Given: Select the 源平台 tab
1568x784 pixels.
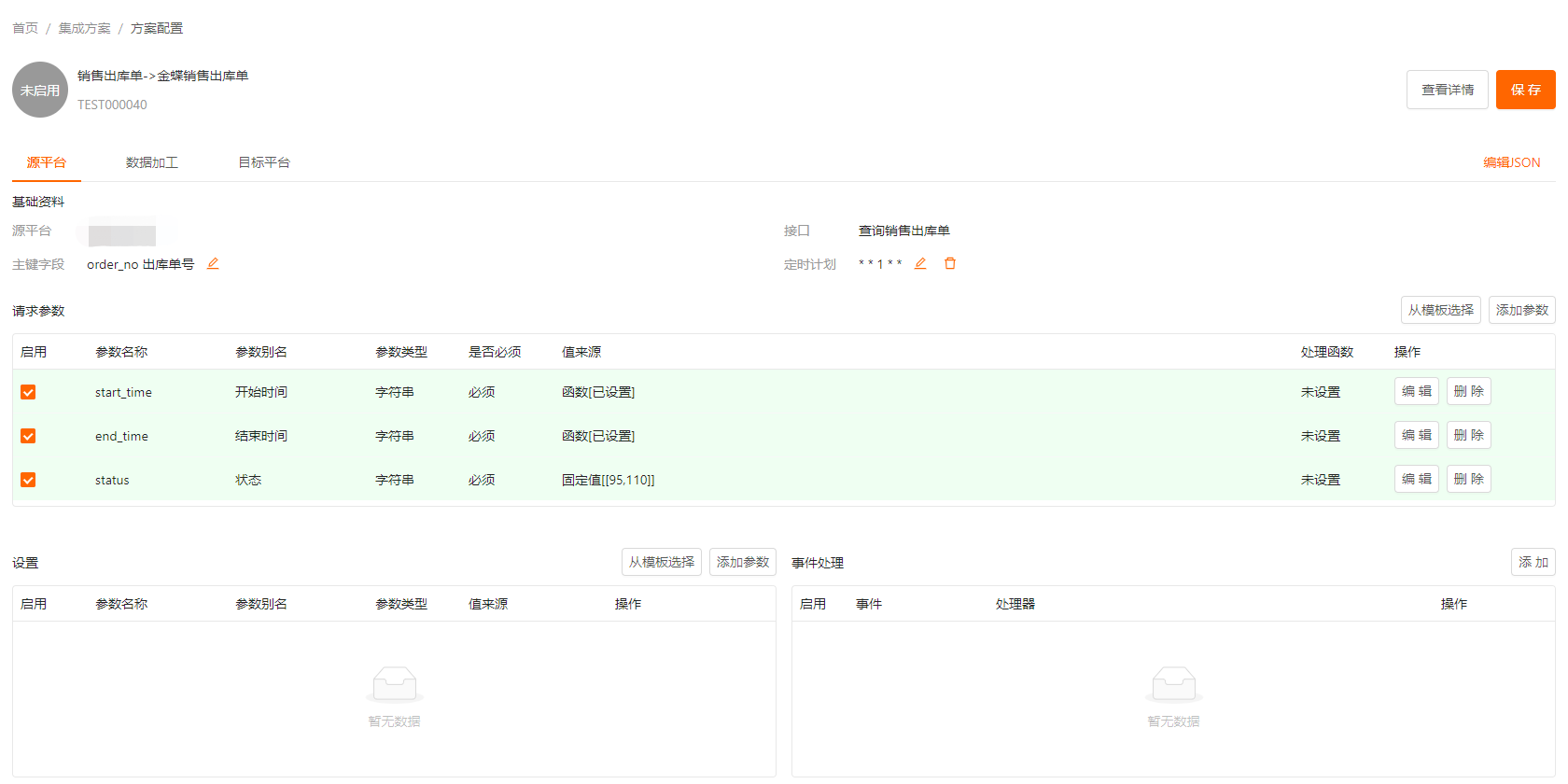Looking at the screenshot, I should click(47, 162).
